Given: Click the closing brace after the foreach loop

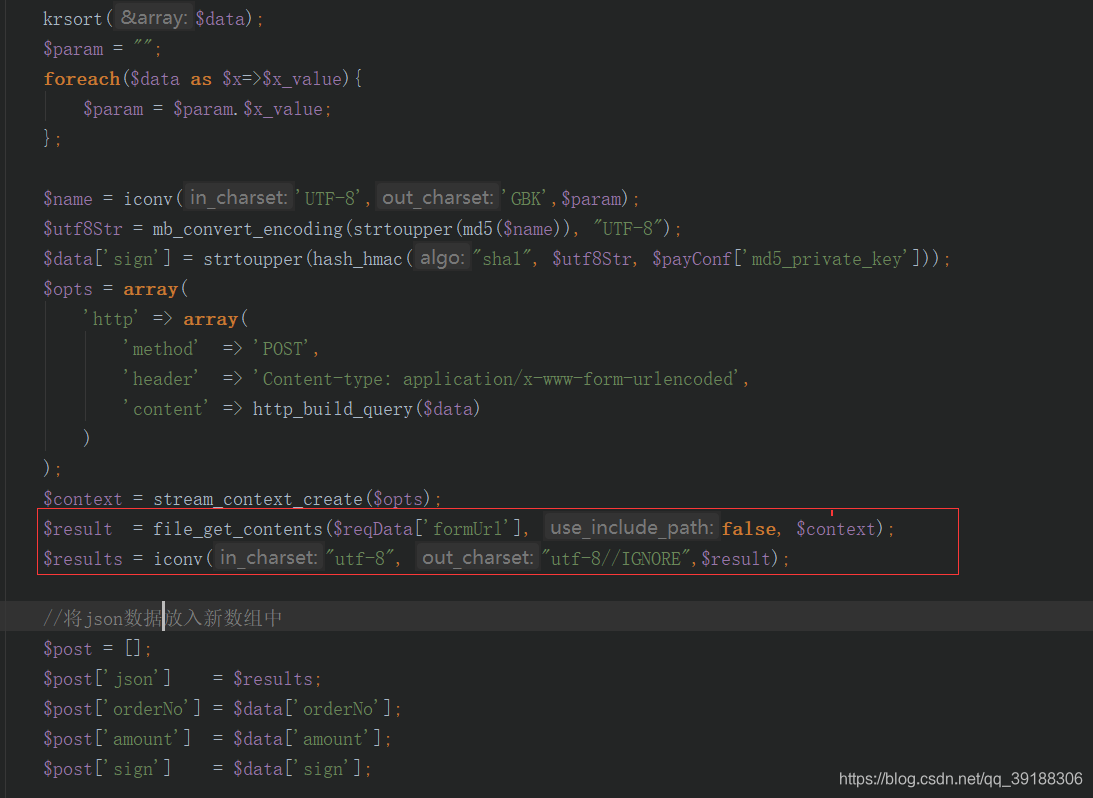Looking at the screenshot, I should (47, 138).
